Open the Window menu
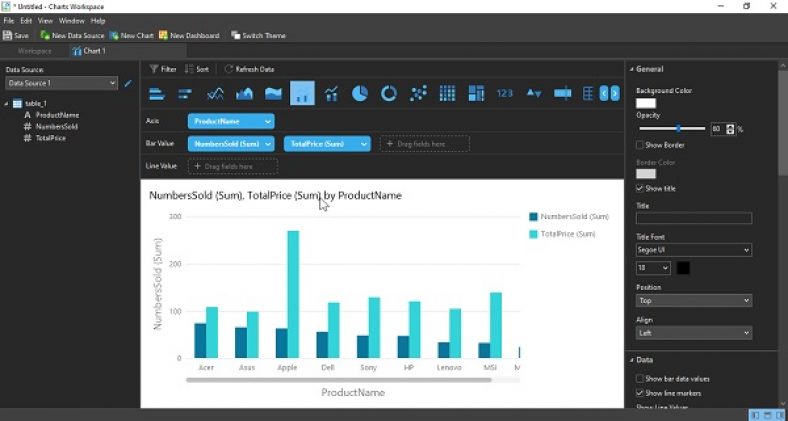The image size is (788, 421). pos(71,20)
